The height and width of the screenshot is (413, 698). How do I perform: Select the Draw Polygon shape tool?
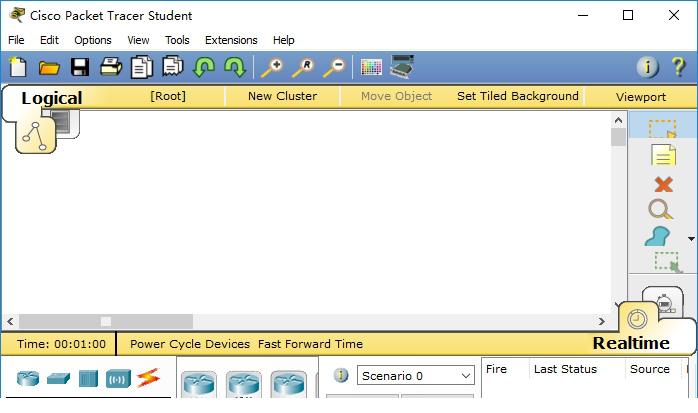pyautogui.click(x=657, y=236)
